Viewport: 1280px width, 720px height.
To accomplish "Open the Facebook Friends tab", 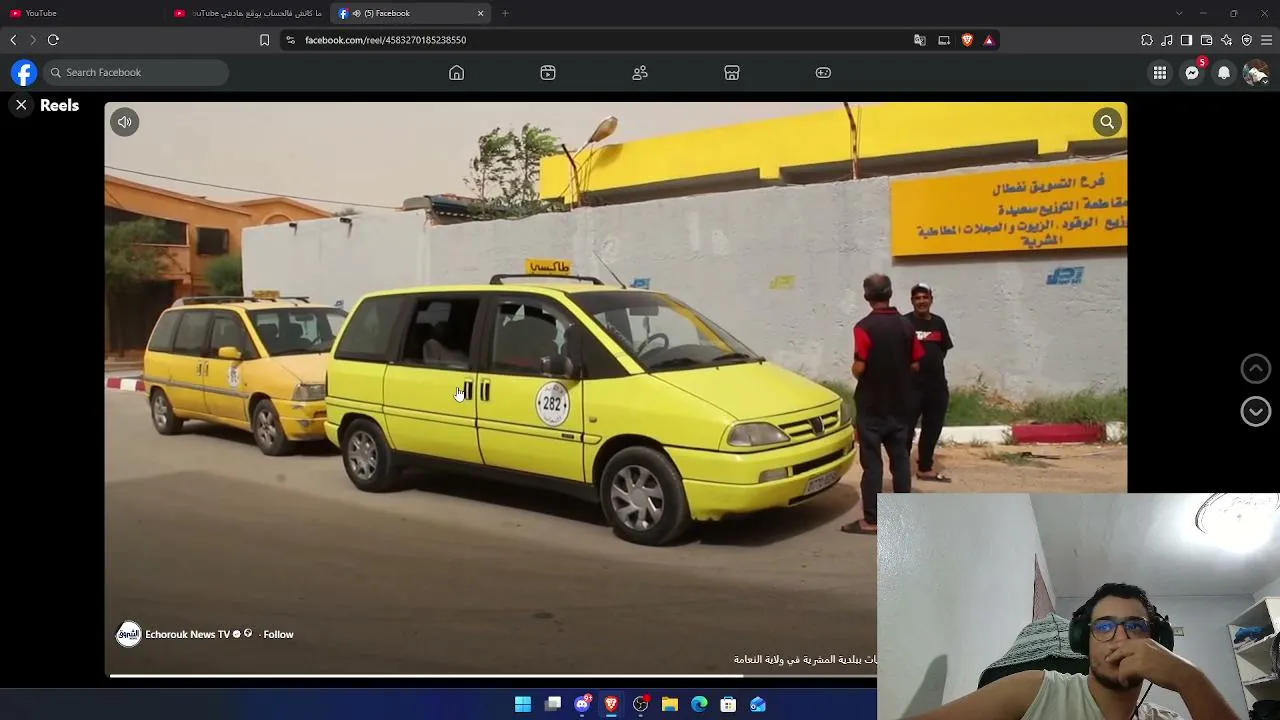I will tap(640, 73).
